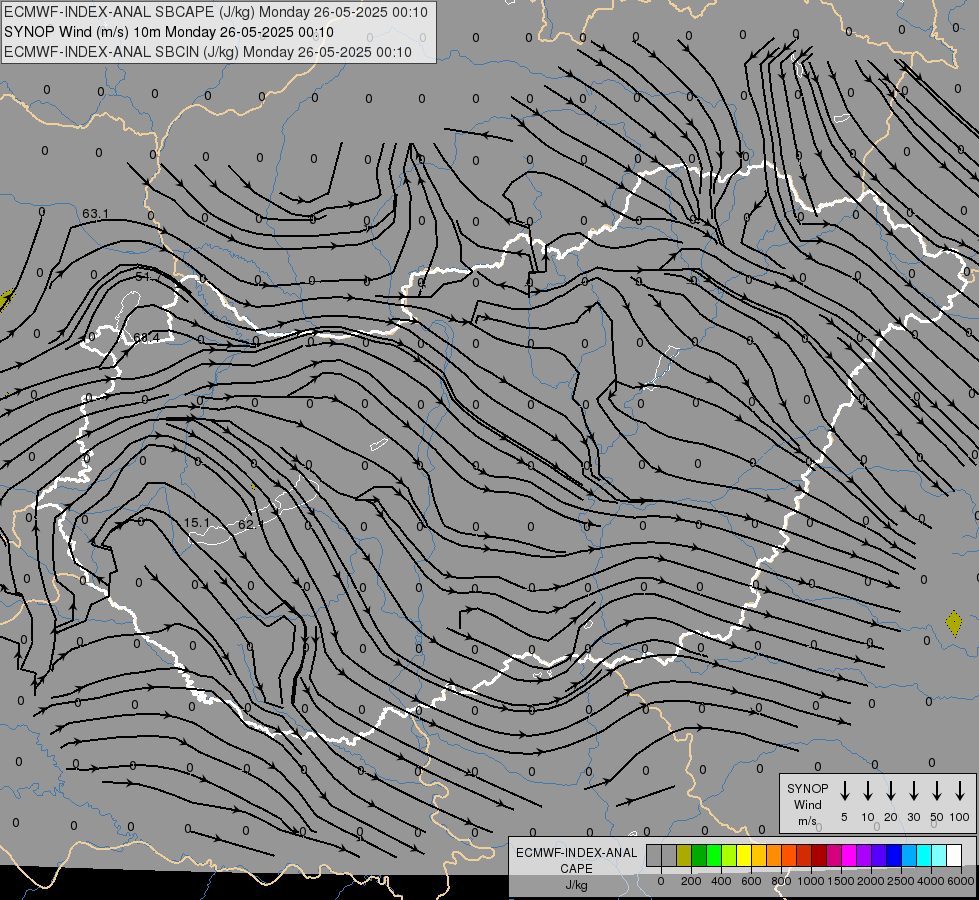The image size is (979, 900).
Task: Click the SBCAPE header line in title box
Action: pos(216,12)
